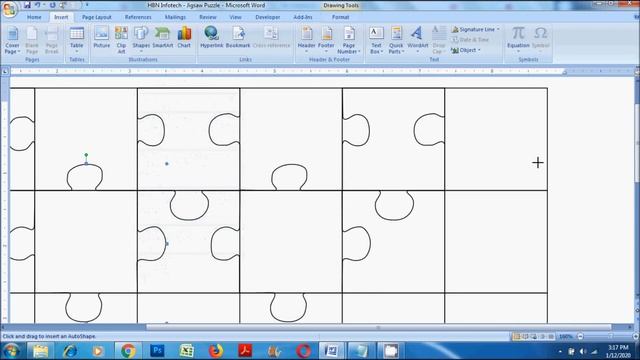Screen dimensions: 640x360
Task: Click the Cross-reference button
Action: (x=271, y=38)
